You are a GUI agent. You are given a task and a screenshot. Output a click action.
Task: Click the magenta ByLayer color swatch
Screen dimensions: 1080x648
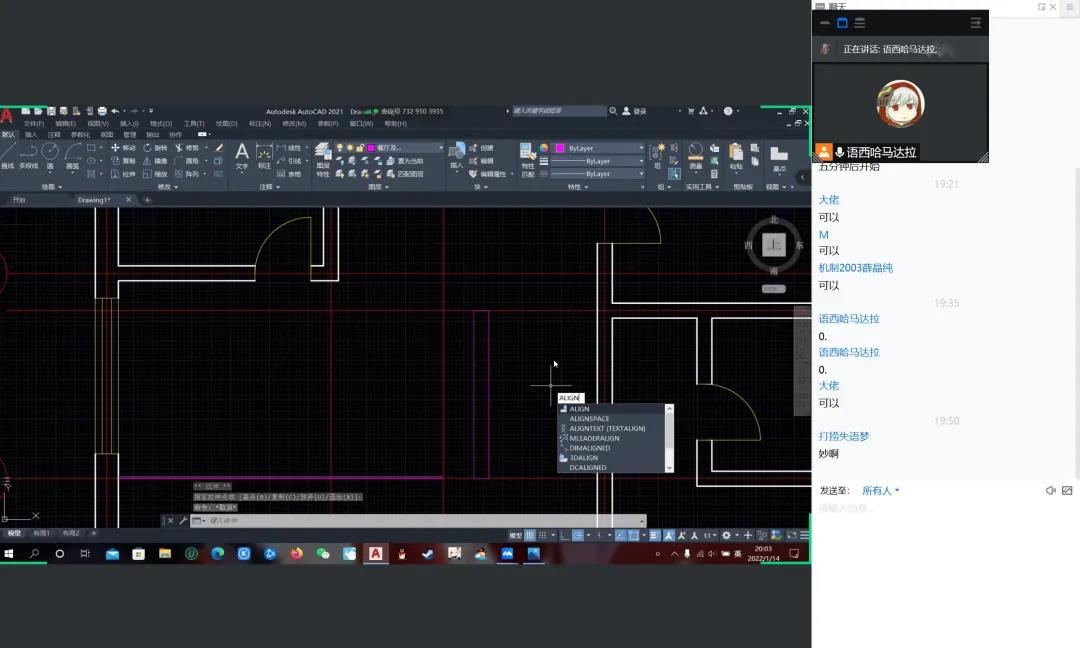point(560,148)
